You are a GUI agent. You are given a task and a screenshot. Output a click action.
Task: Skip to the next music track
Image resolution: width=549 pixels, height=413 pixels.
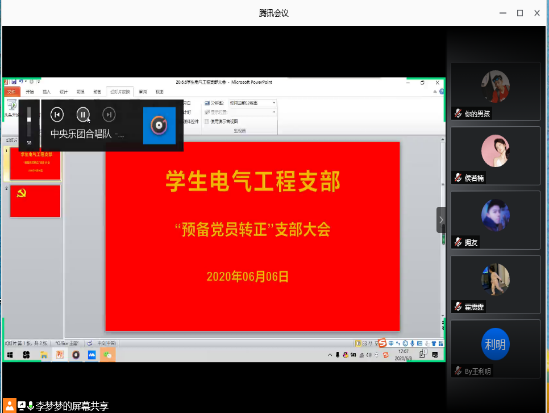tap(109, 114)
